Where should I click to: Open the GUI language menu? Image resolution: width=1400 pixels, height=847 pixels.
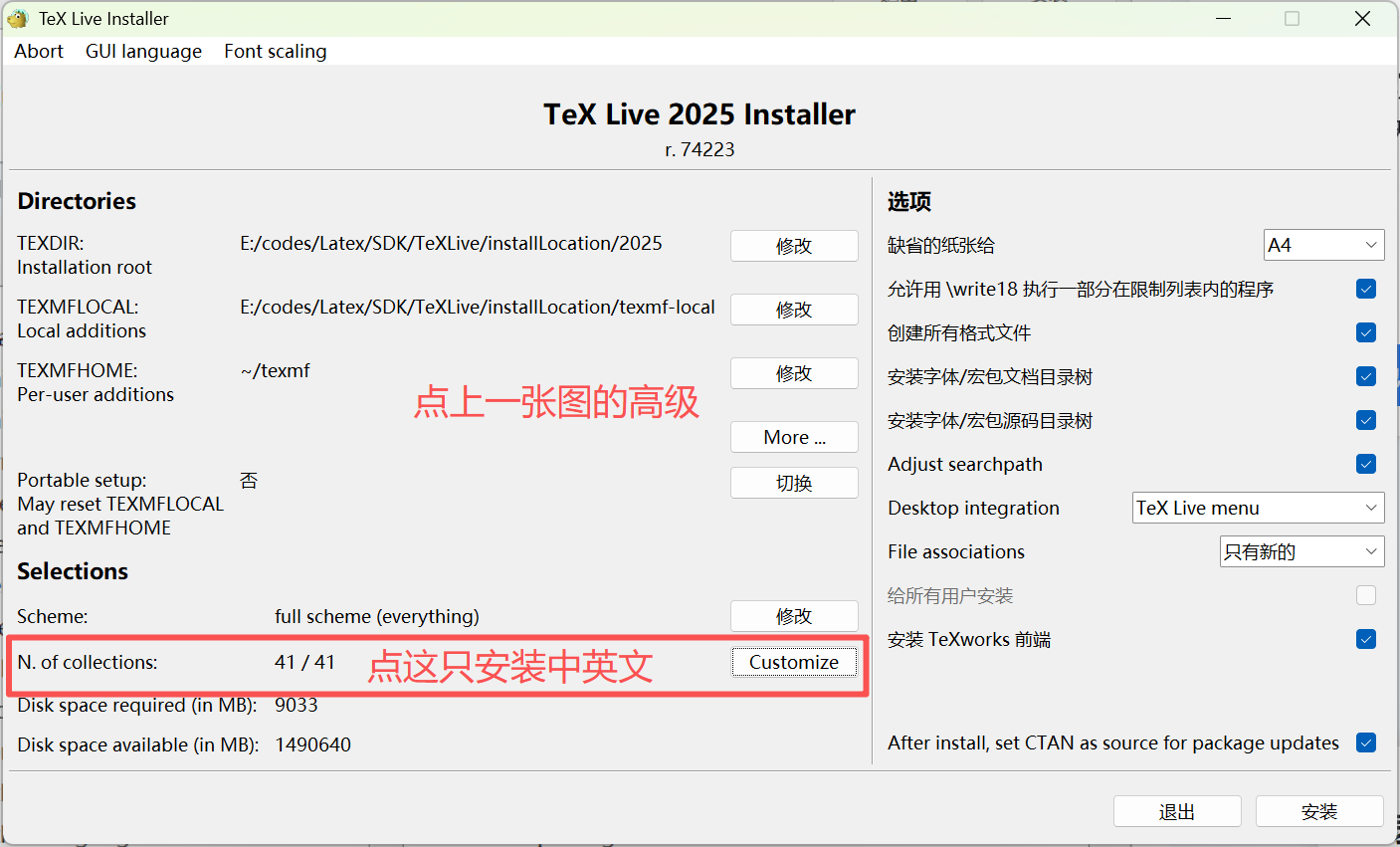143,52
